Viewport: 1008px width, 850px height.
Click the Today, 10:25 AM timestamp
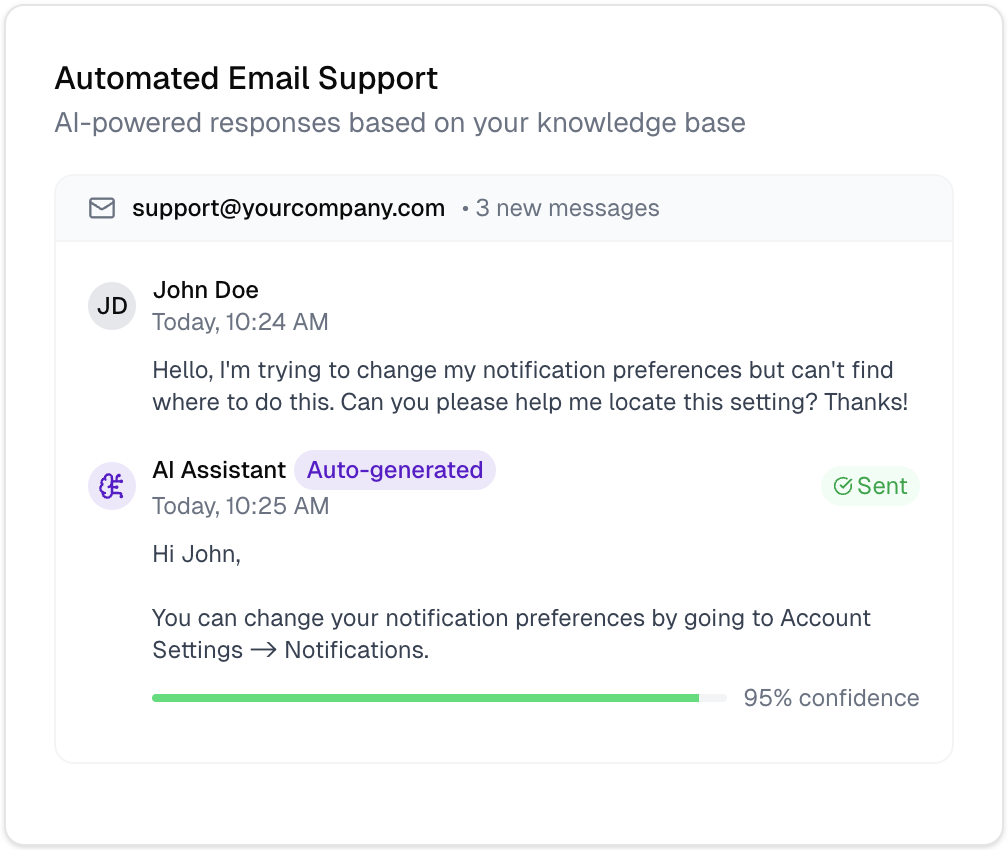tap(240, 506)
